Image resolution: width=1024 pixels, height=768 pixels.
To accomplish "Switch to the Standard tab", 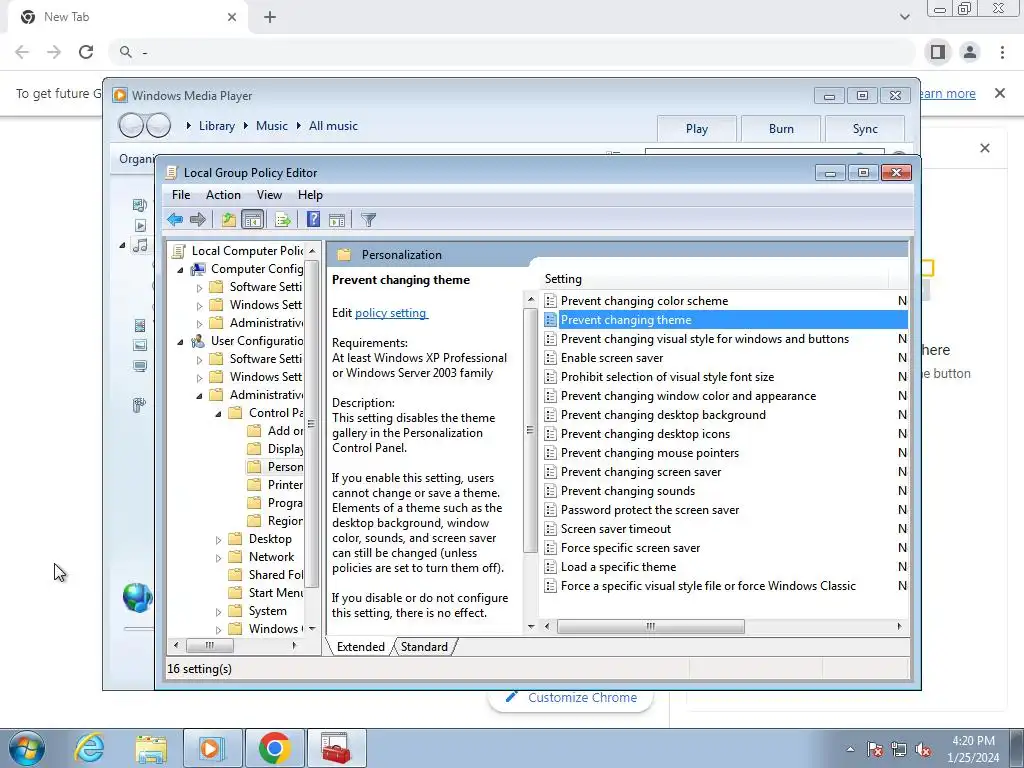I will click(424, 647).
